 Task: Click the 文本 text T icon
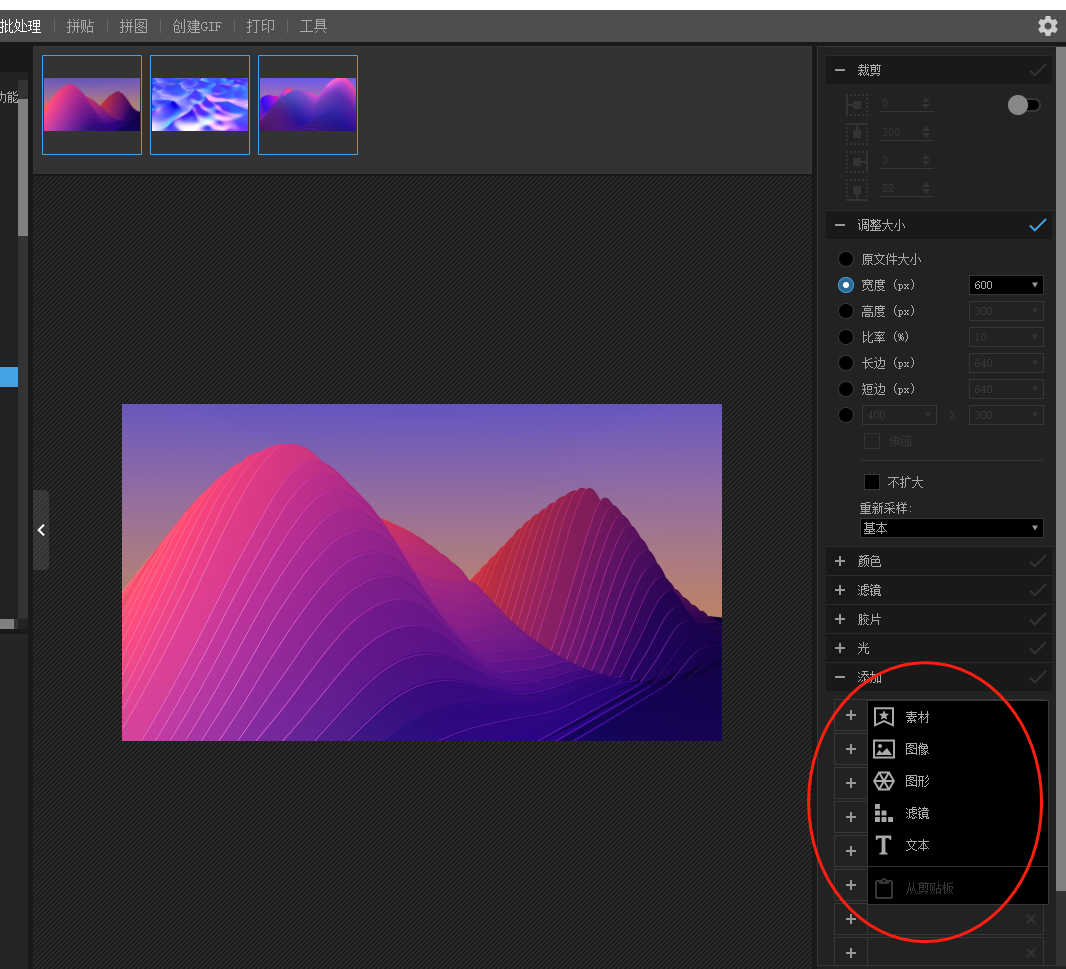pyautogui.click(x=883, y=845)
